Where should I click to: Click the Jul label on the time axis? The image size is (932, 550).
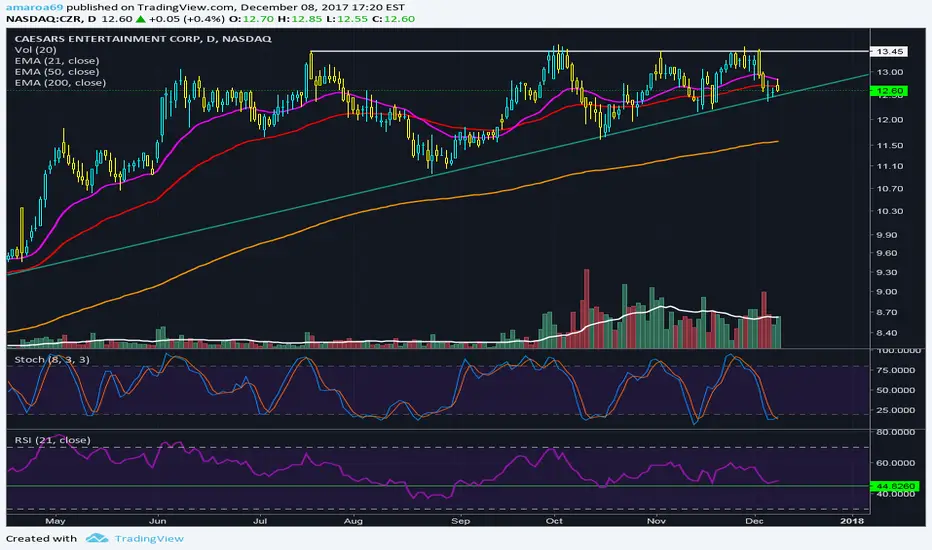260,521
